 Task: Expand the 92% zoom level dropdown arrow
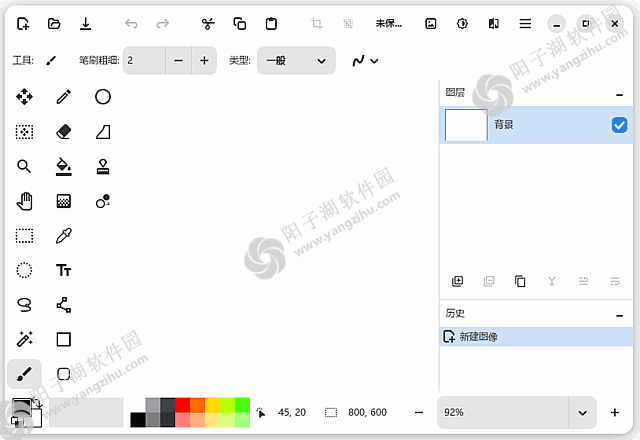point(582,413)
